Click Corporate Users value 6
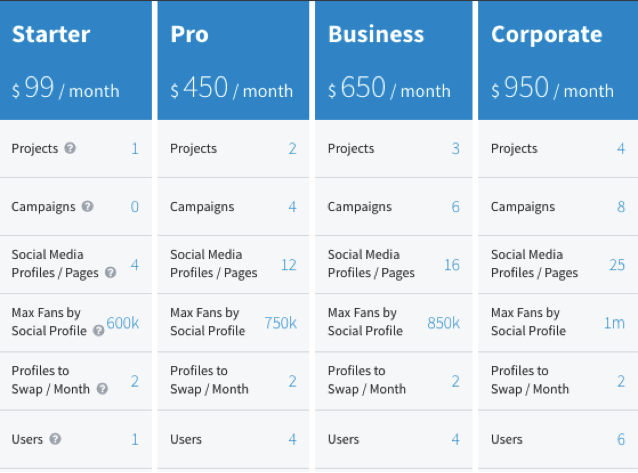638x473 pixels. (620, 439)
